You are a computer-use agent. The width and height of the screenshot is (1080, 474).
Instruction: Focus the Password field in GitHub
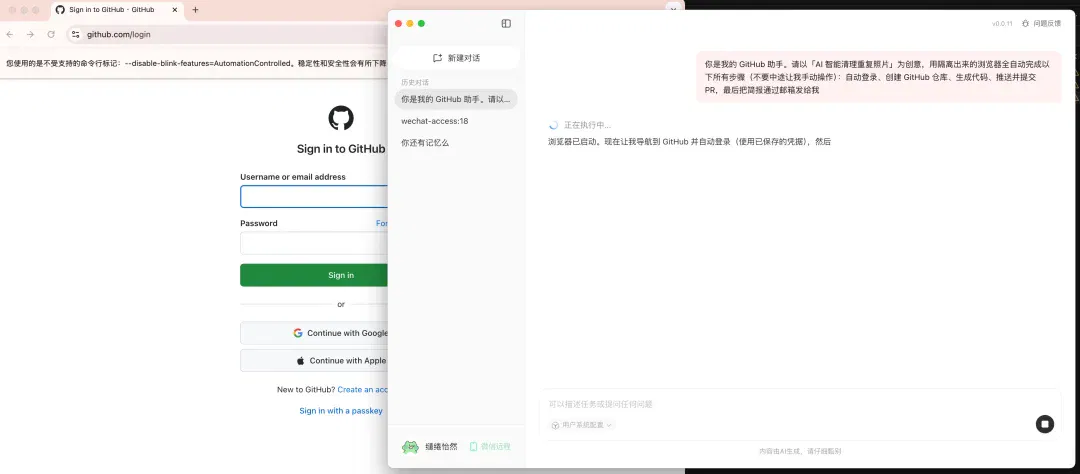pyautogui.click(x=314, y=243)
